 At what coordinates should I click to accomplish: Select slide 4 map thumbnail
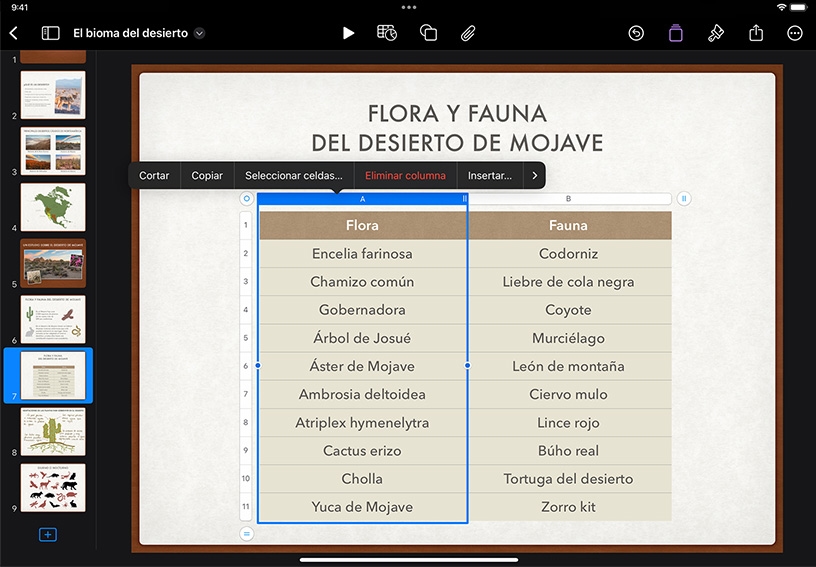pos(53,207)
